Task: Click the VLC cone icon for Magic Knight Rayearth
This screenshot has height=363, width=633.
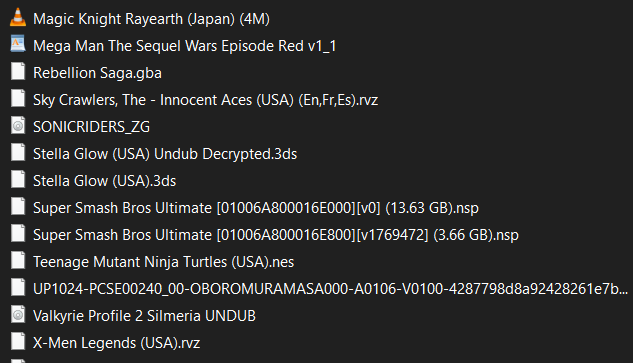Action: [x=18, y=18]
